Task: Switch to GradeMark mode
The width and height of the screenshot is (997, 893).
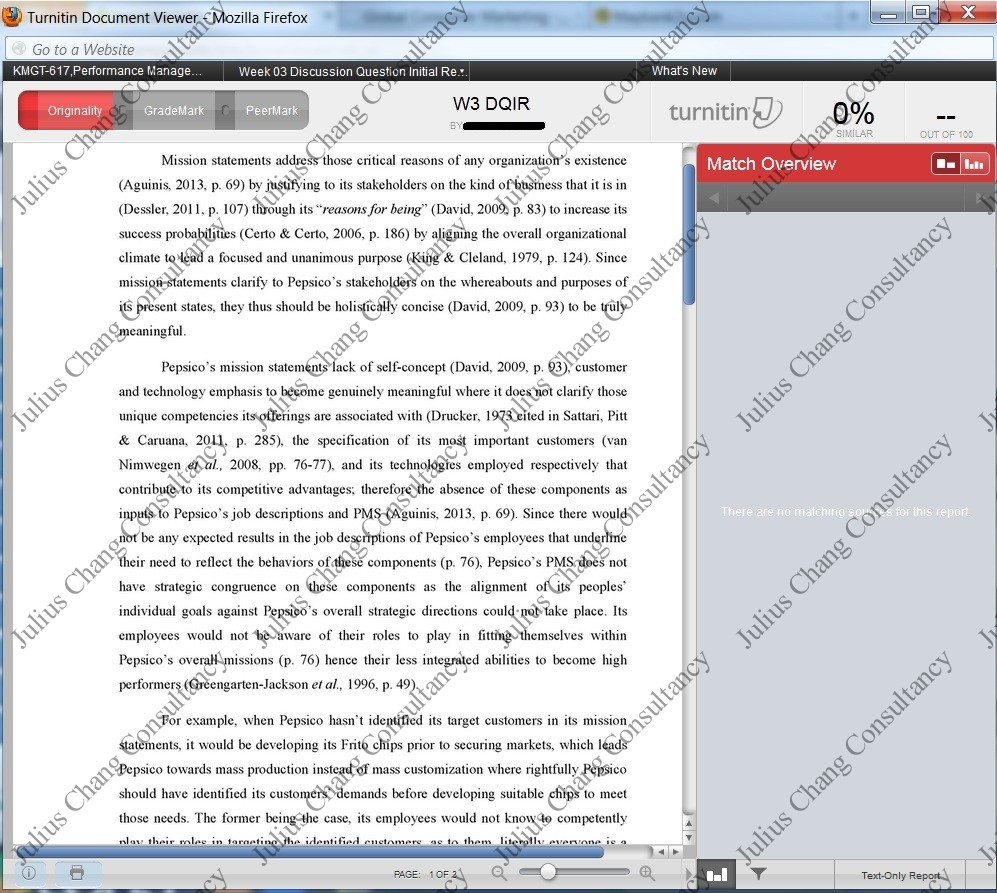Action: 174,111
